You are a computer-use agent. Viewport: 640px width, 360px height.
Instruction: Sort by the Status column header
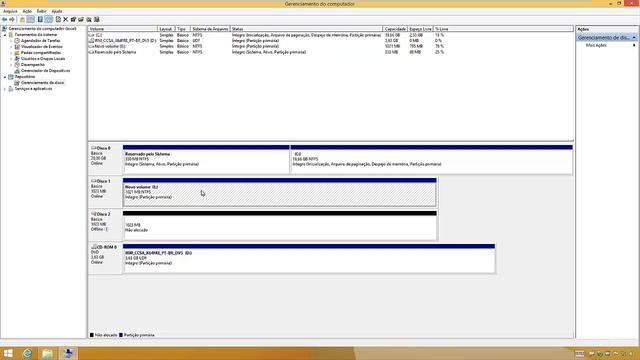click(x=306, y=29)
